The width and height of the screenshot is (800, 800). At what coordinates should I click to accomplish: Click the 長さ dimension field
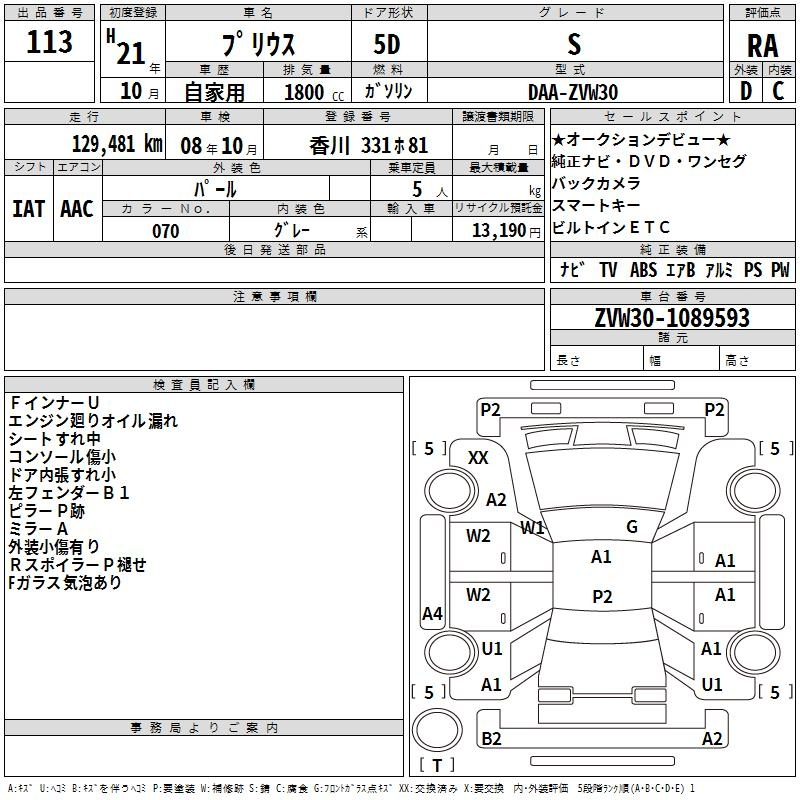[597, 359]
